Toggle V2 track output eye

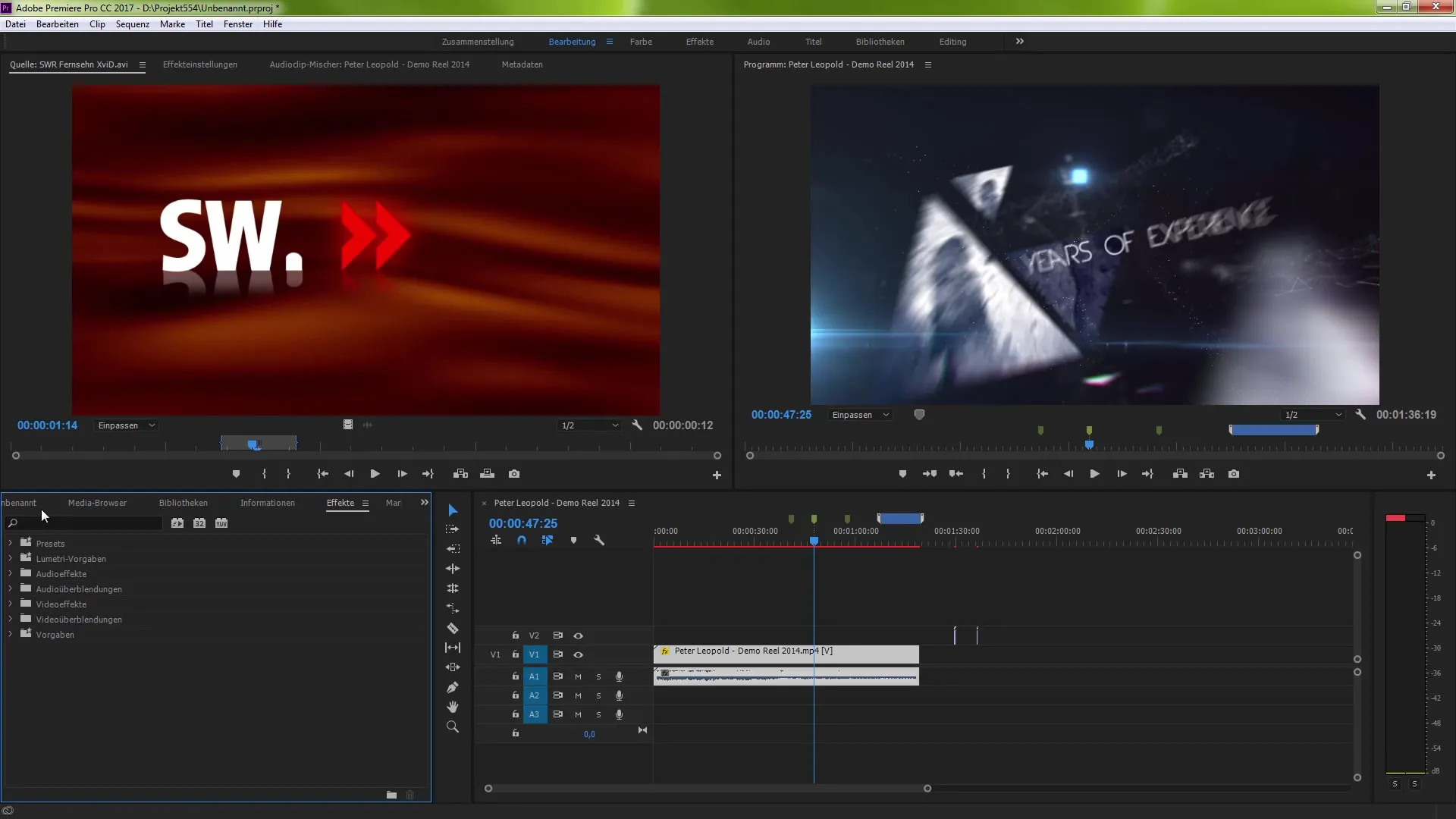tap(578, 635)
